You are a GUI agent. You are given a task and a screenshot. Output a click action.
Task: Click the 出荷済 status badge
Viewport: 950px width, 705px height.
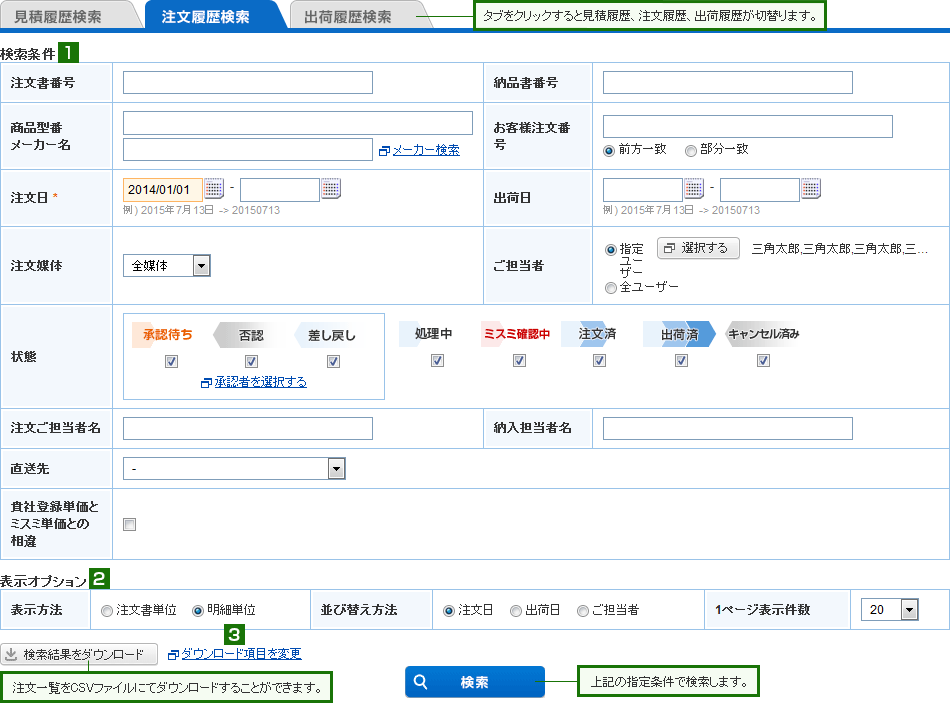click(680, 334)
